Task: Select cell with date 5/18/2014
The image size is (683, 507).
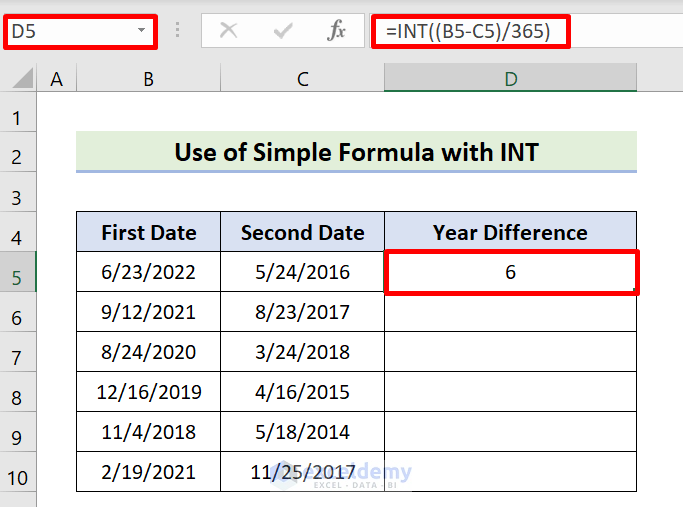Action: [x=302, y=432]
